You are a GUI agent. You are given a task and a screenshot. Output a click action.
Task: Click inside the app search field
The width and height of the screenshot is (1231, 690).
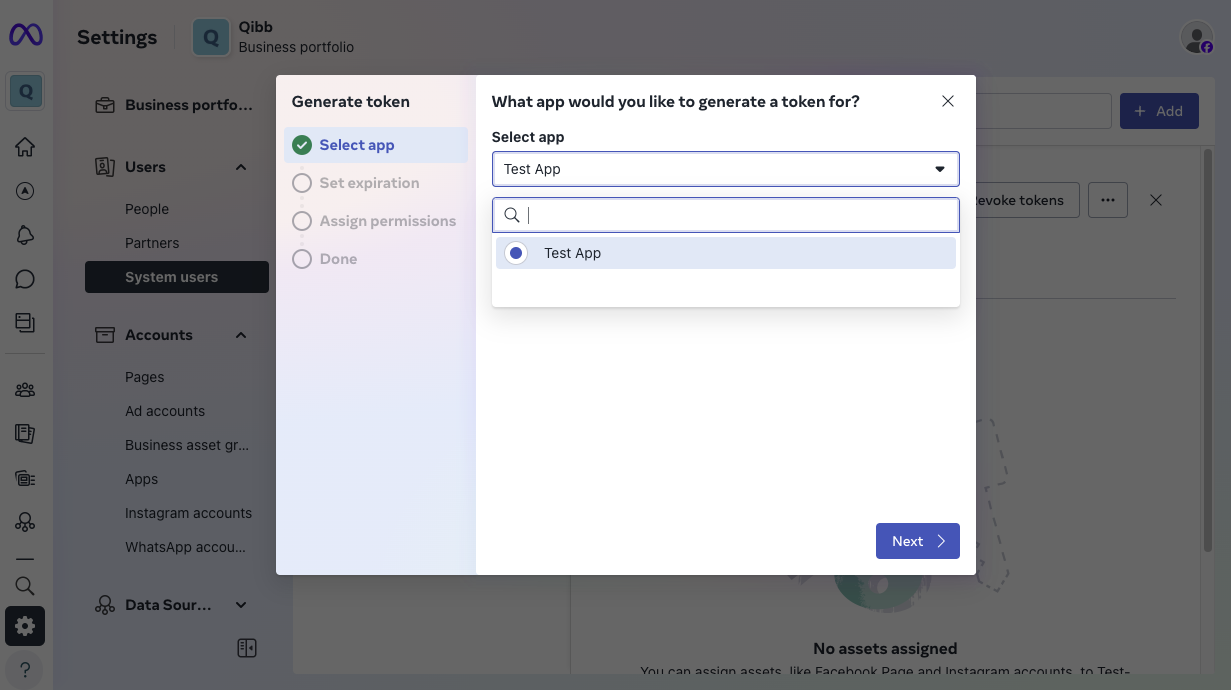(725, 215)
